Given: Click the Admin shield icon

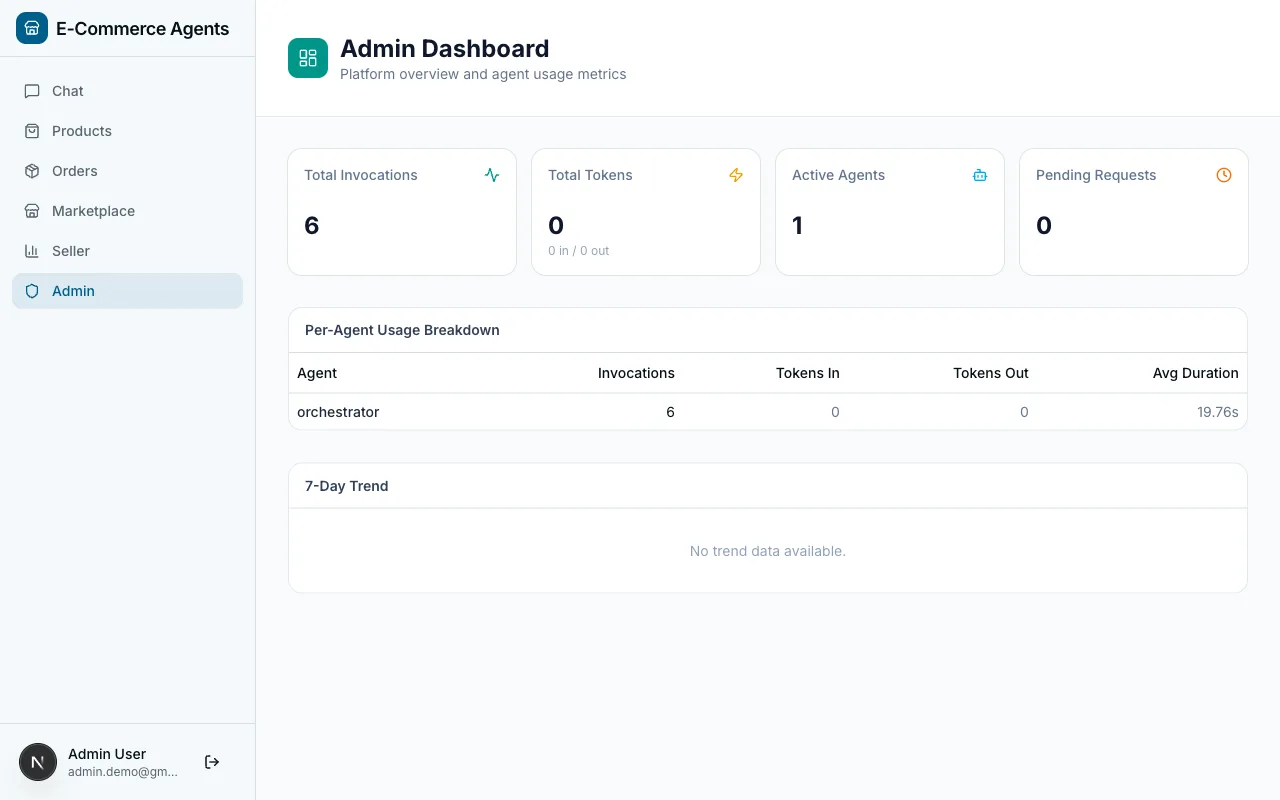Looking at the screenshot, I should [x=32, y=291].
